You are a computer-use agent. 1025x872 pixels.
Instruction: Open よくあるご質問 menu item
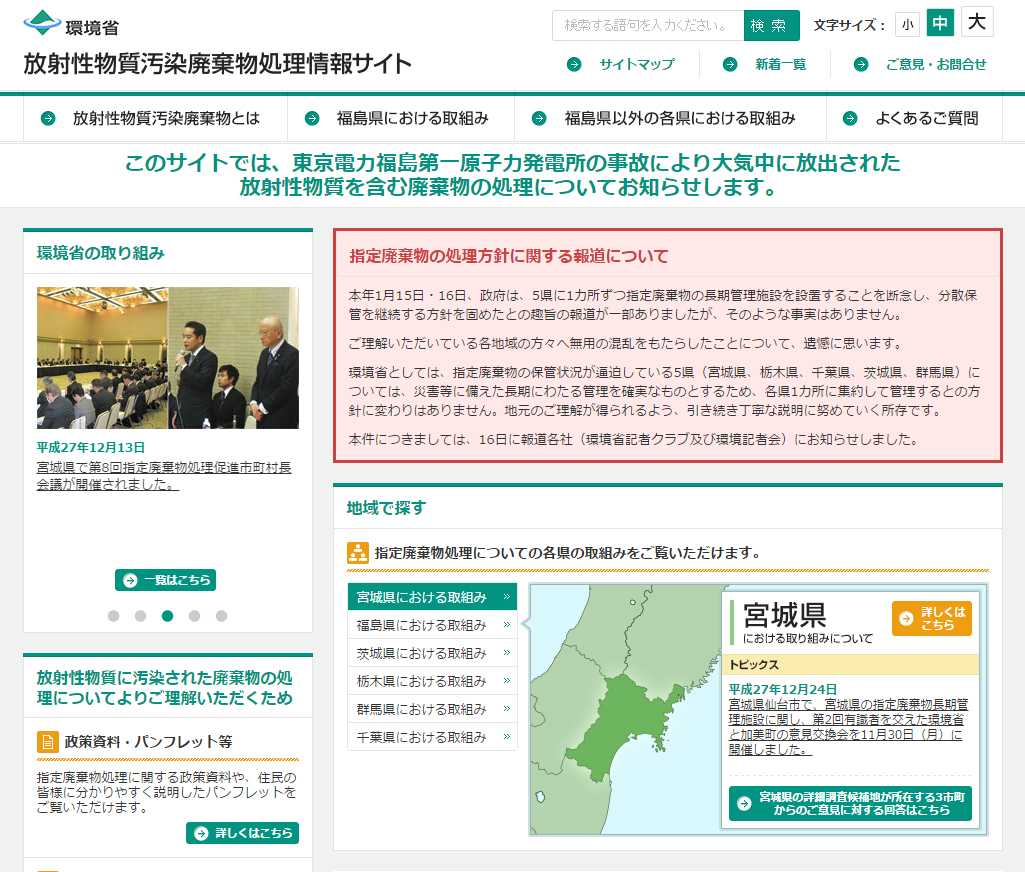pos(914,118)
